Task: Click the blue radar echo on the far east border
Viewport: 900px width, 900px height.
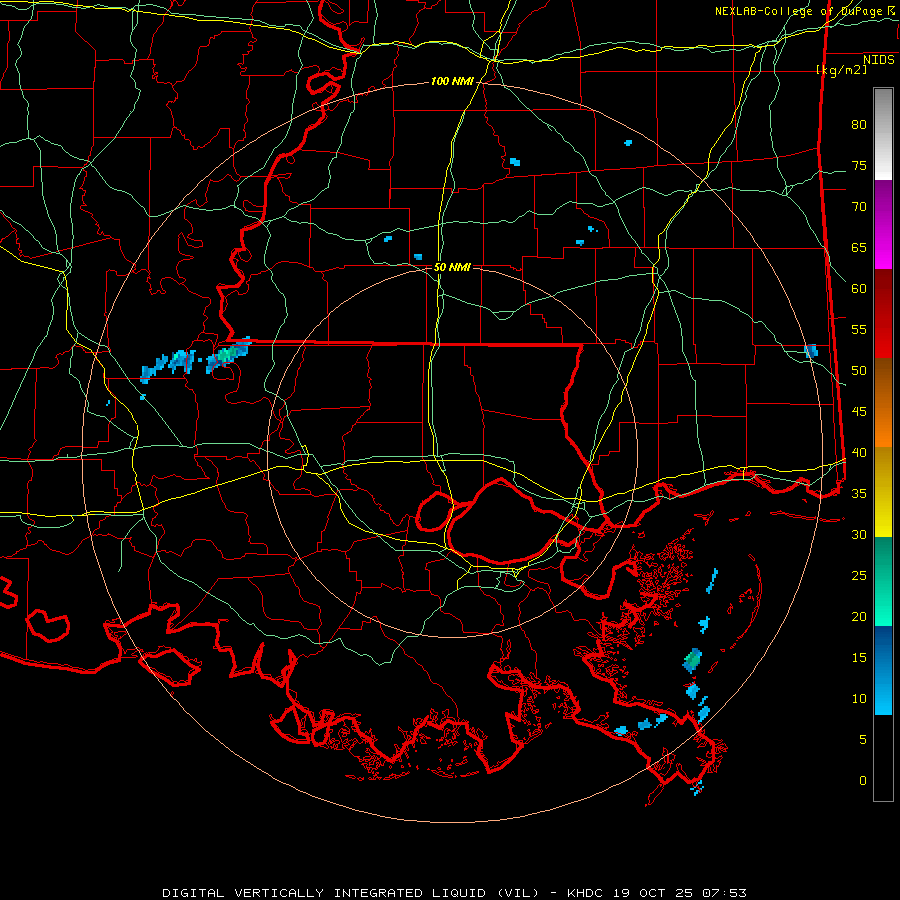Action: 811,351
